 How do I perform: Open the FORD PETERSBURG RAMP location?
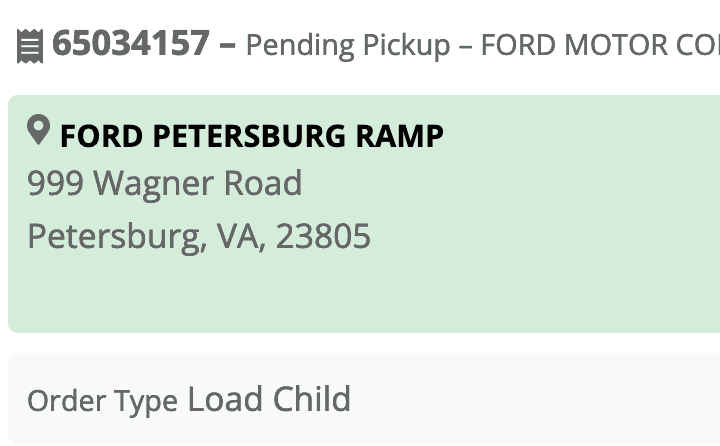tap(251, 135)
